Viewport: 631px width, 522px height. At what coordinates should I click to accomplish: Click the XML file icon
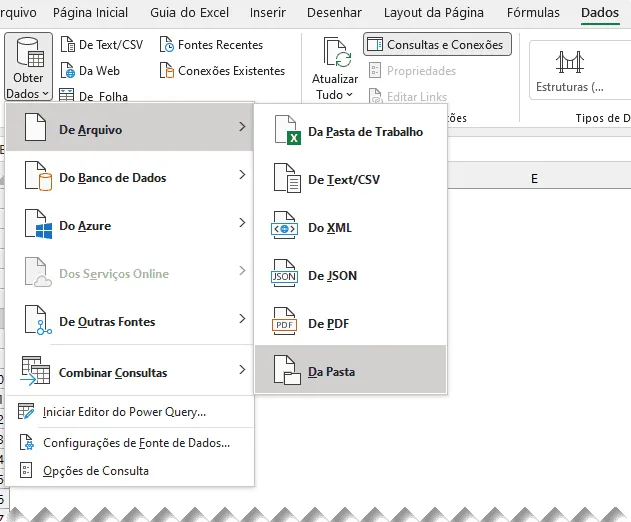pos(285,225)
